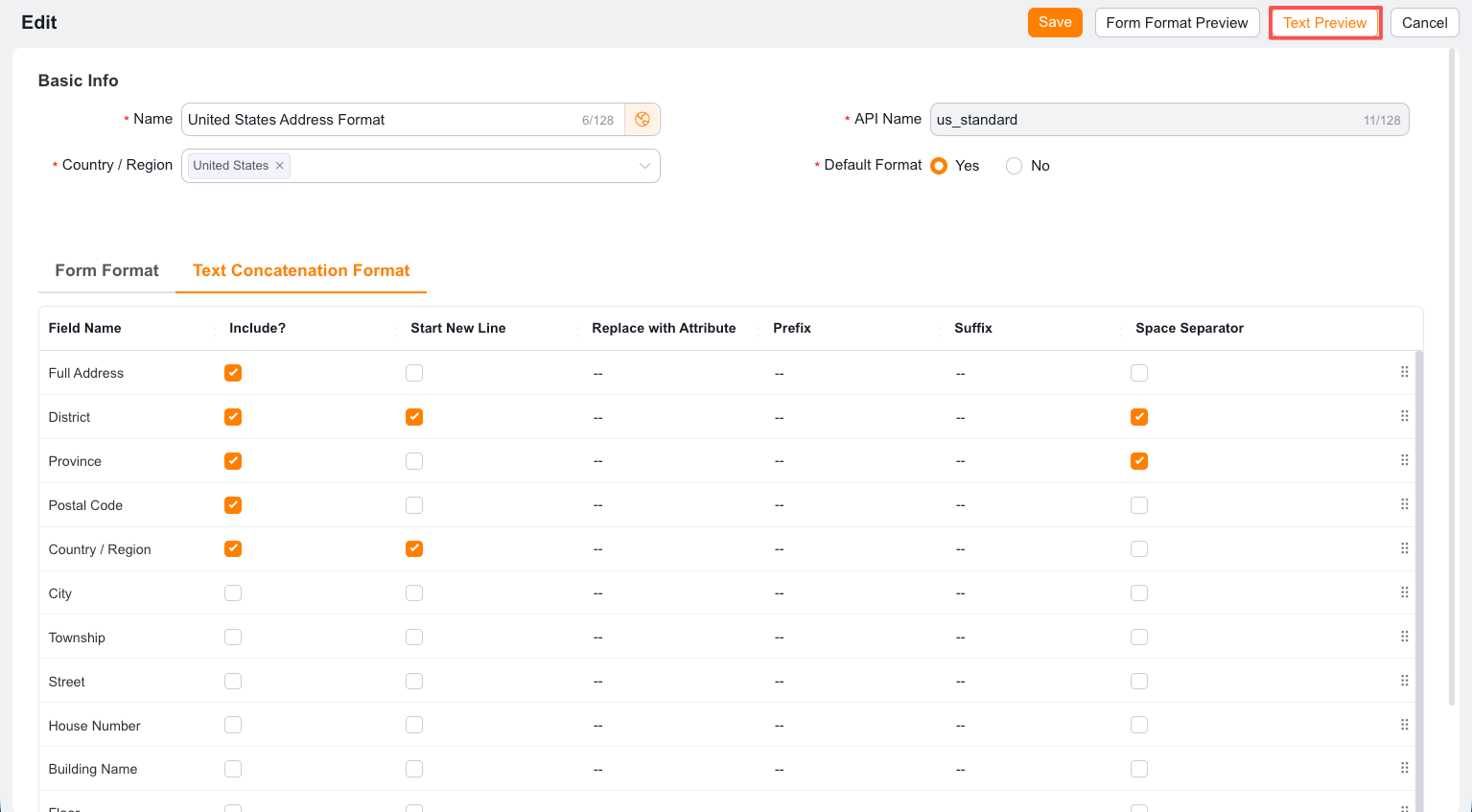Click the globe translate icon in Name field

coord(643,120)
